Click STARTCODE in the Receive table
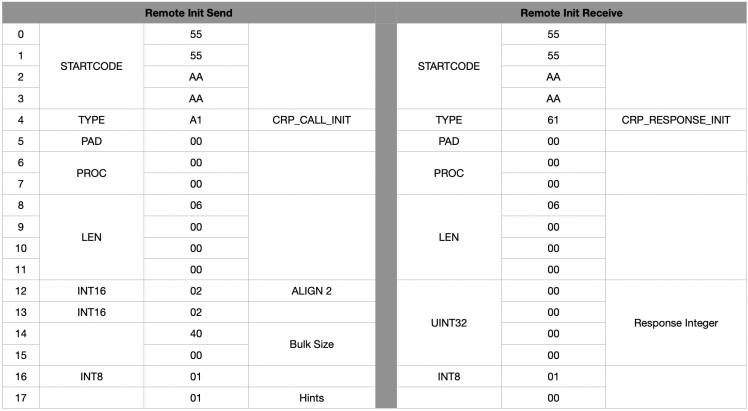Viewport: 748px width, 411px height. tap(449, 66)
